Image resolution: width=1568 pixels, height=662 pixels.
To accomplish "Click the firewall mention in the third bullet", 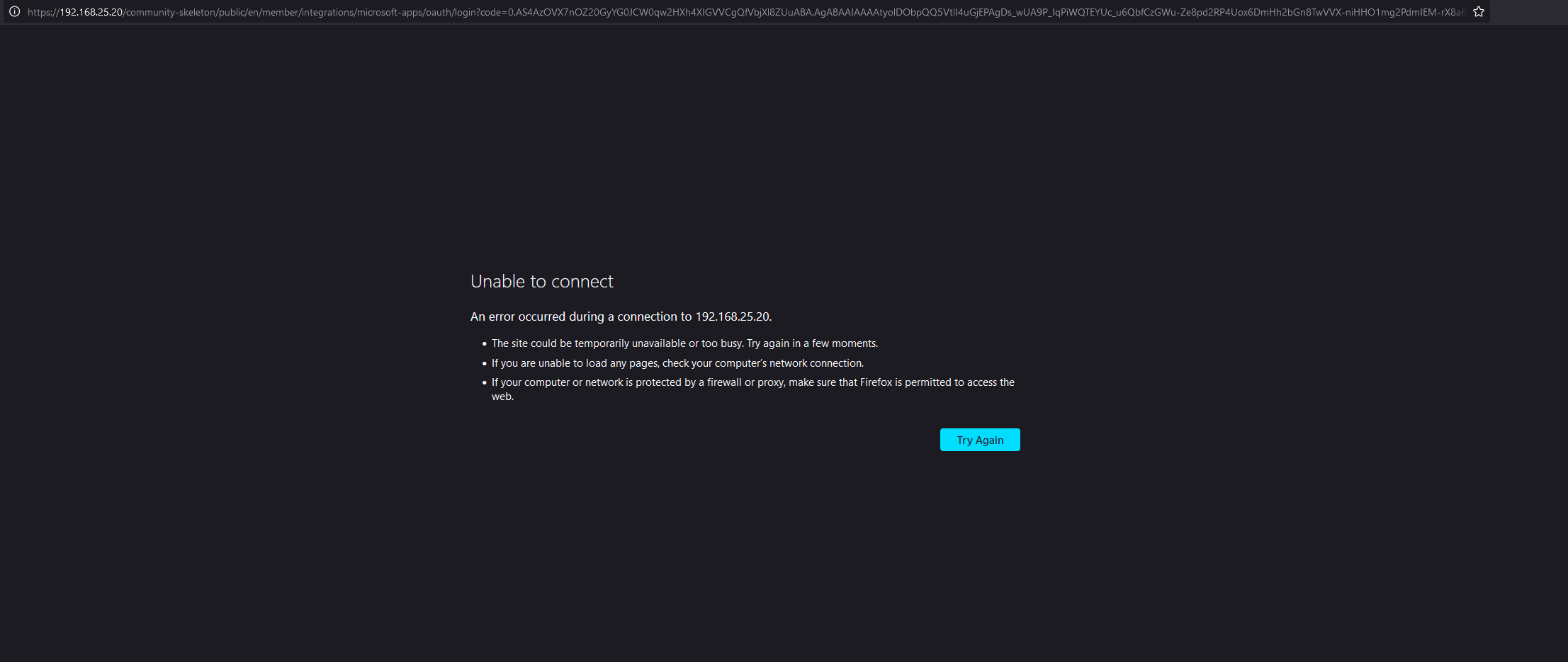I will coord(723,382).
